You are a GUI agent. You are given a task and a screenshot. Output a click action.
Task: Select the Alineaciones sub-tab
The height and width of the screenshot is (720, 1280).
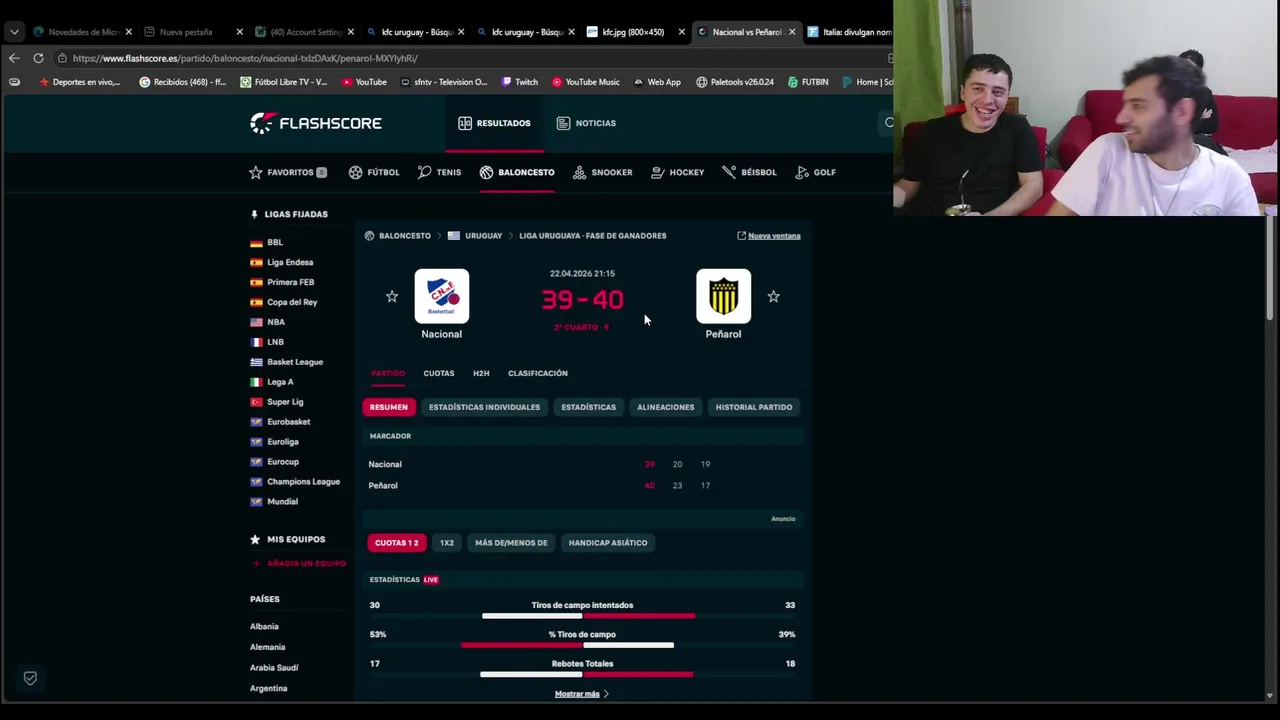[666, 407]
